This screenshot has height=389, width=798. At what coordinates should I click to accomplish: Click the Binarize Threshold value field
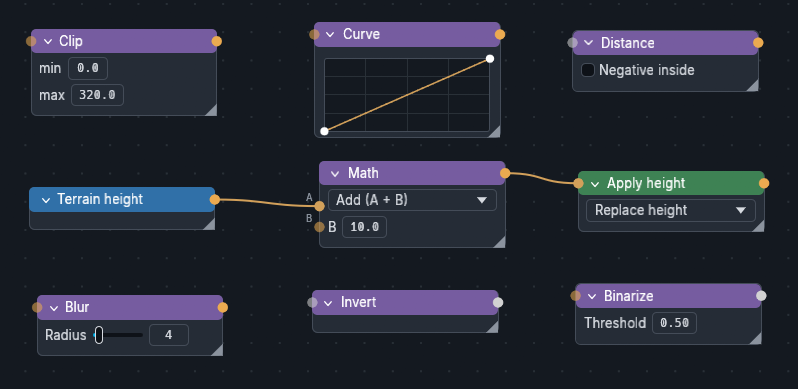[x=674, y=323]
